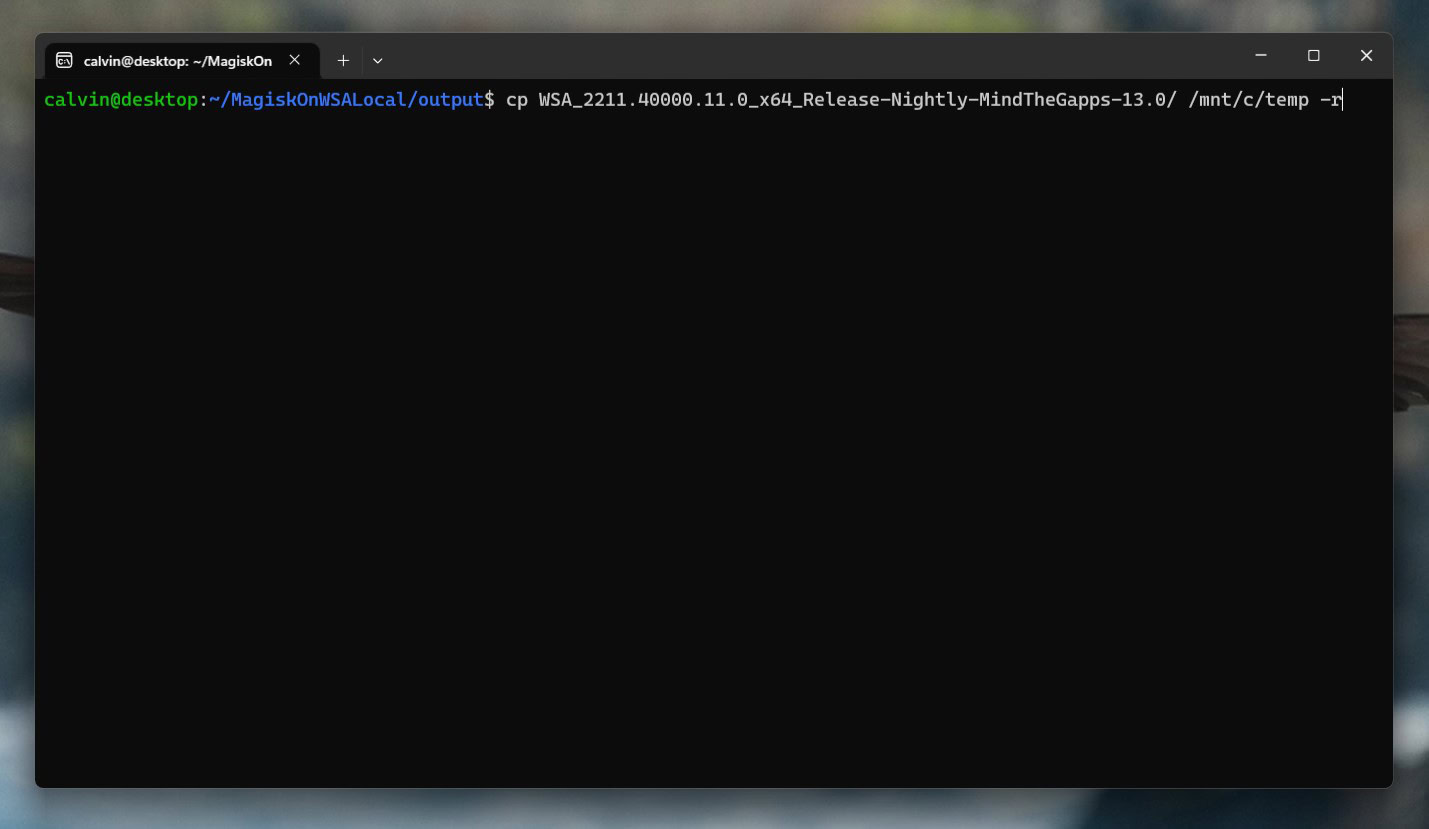This screenshot has height=829, width=1429.
Task: Close the calvin@desktop terminal tab
Action: click(x=295, y=60)
